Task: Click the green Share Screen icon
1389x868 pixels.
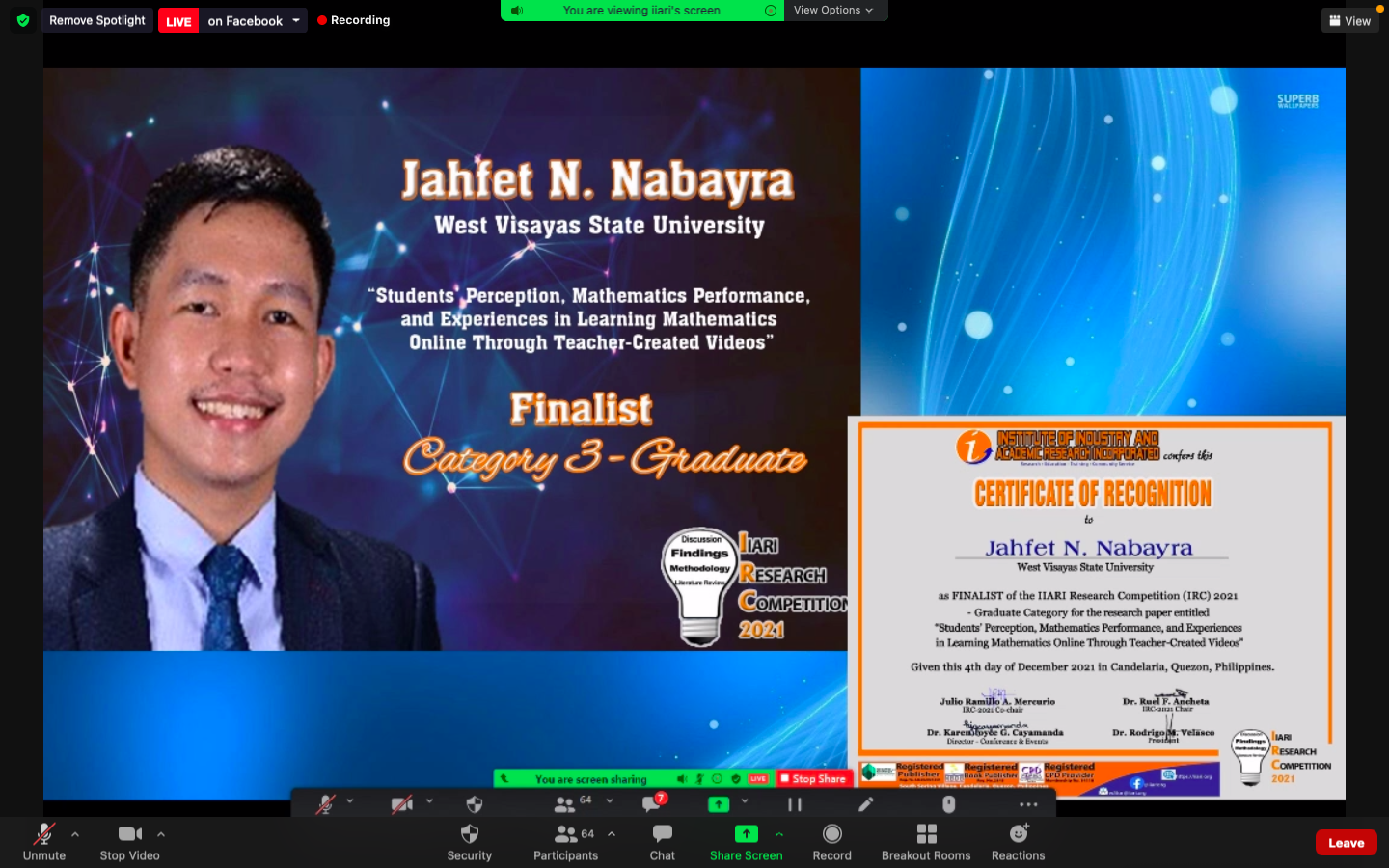Action: coord(746,834)
